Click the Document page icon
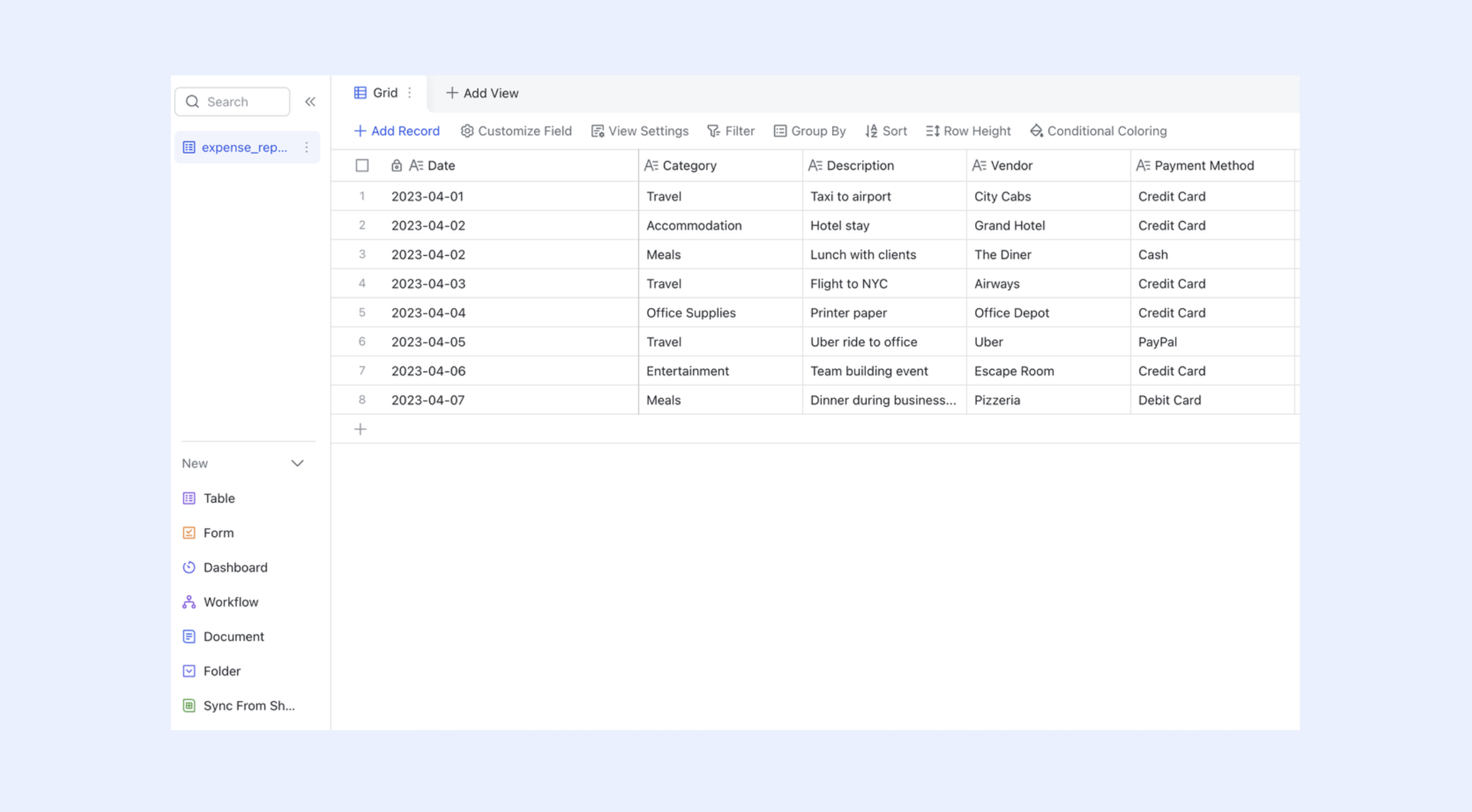This screenshot has width=1472, height=812. point(189,637)
